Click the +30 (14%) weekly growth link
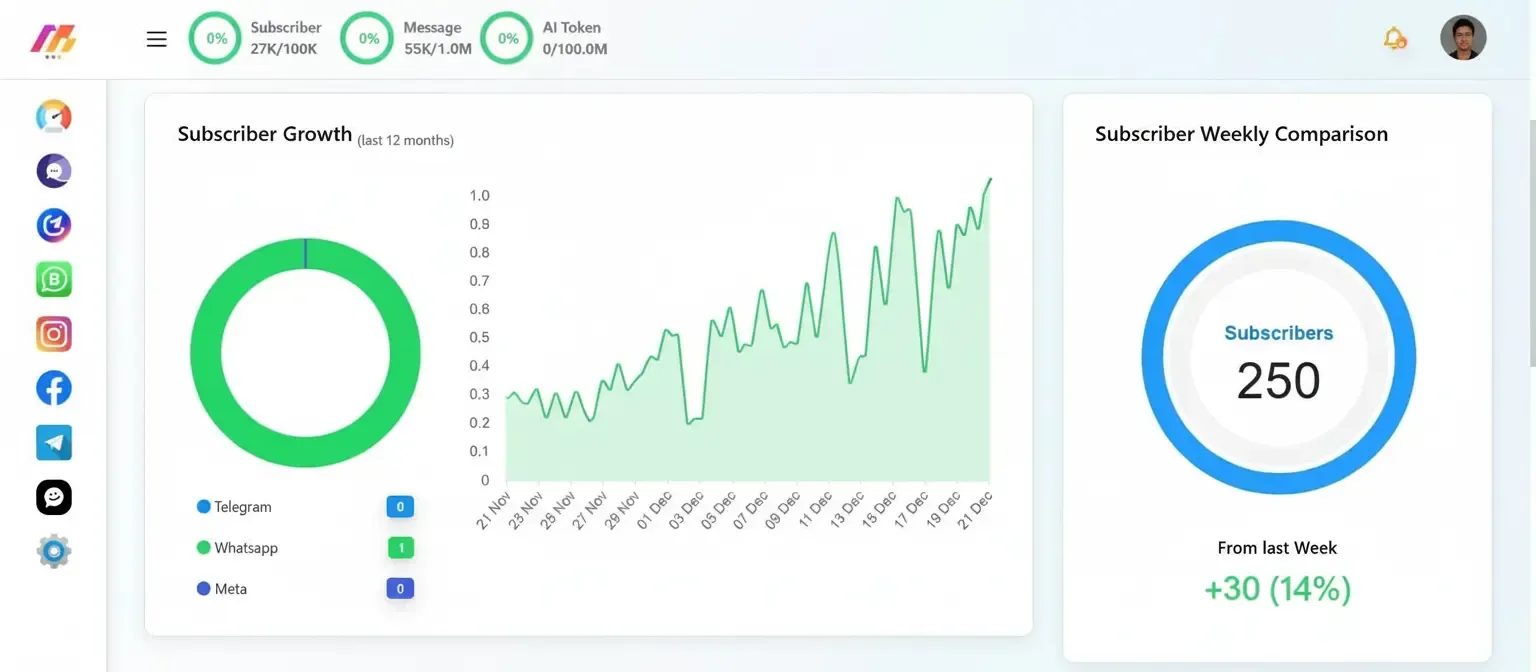The width and height of the screenshot is (1536, 672). pyautogui.click(x=1277, y=590)
